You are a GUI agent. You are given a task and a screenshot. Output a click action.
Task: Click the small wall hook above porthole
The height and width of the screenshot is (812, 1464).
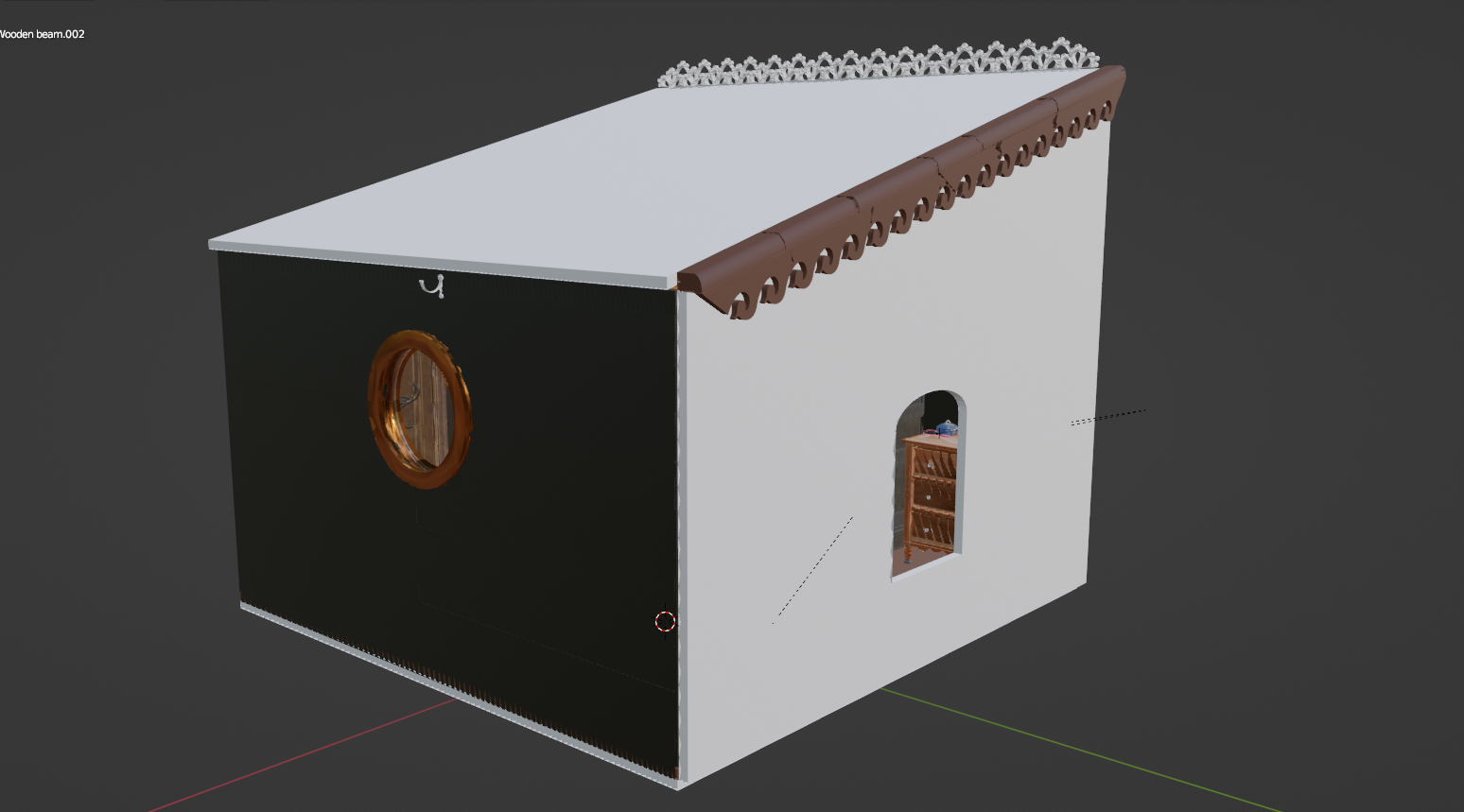pyautogui.click(x=433, y=286)
